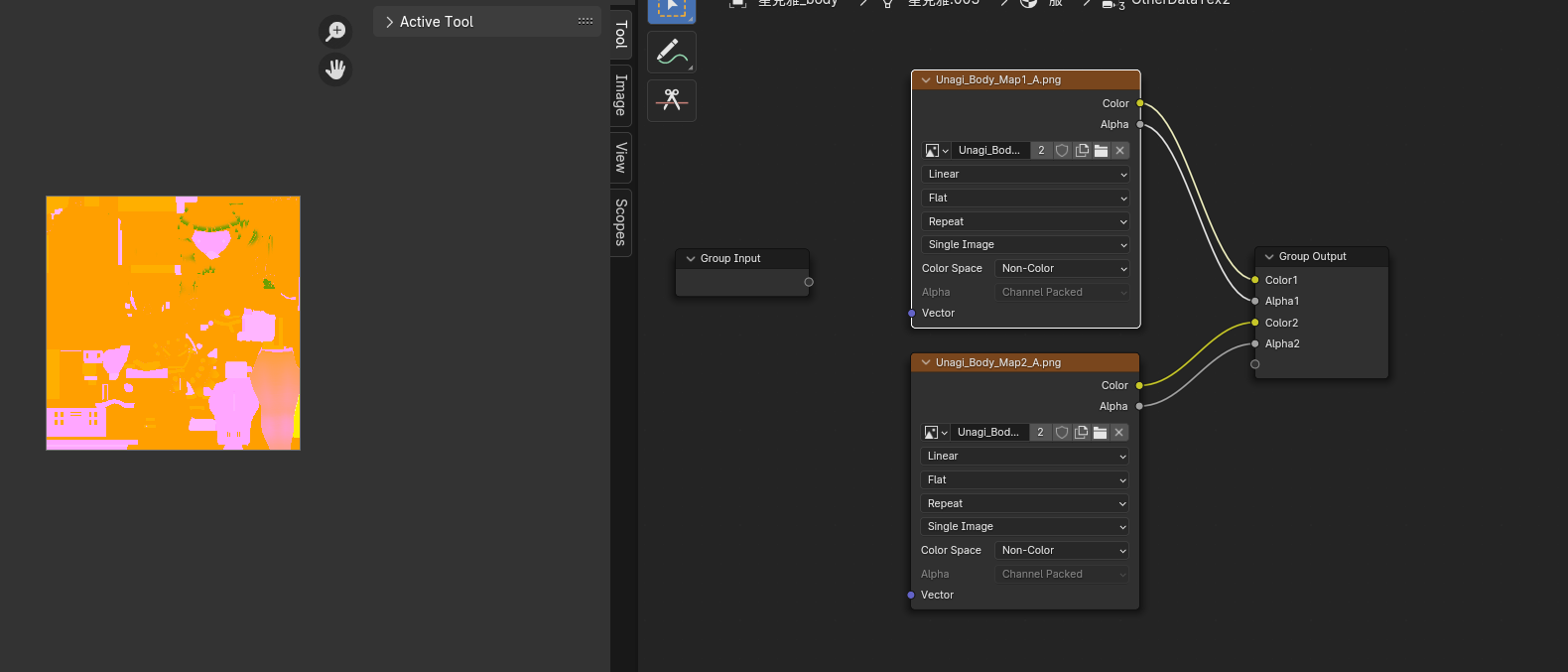
Task: Open Linear interpolation dropdown in Map1 node
Action: point(1026,175)
